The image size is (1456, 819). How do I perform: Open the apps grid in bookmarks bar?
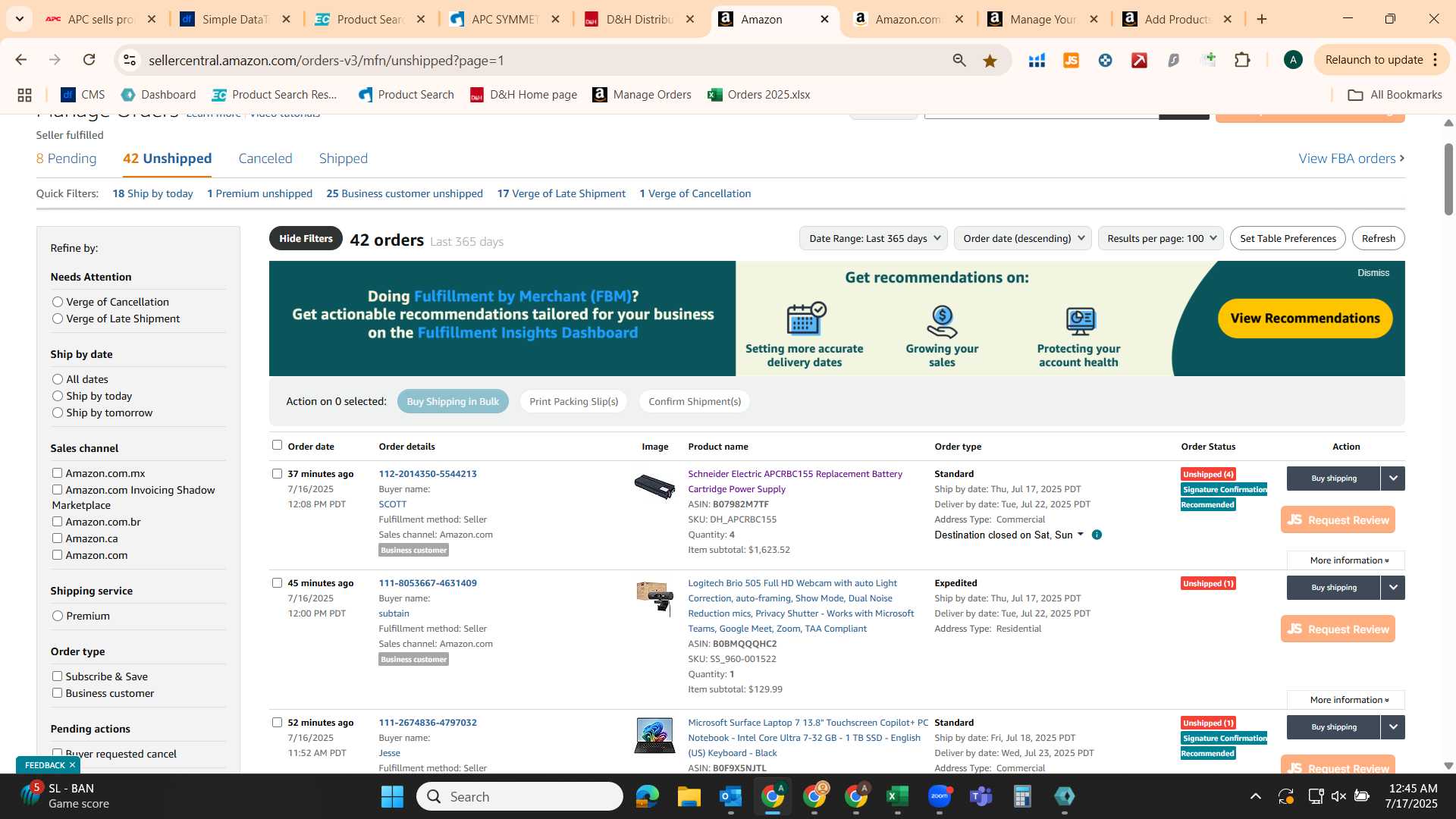24,95
